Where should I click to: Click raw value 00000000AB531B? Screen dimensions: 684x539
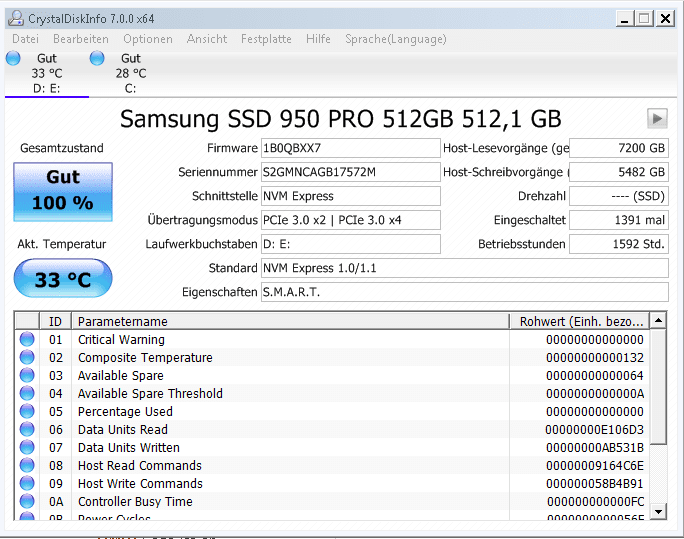[x=594, y=447]
